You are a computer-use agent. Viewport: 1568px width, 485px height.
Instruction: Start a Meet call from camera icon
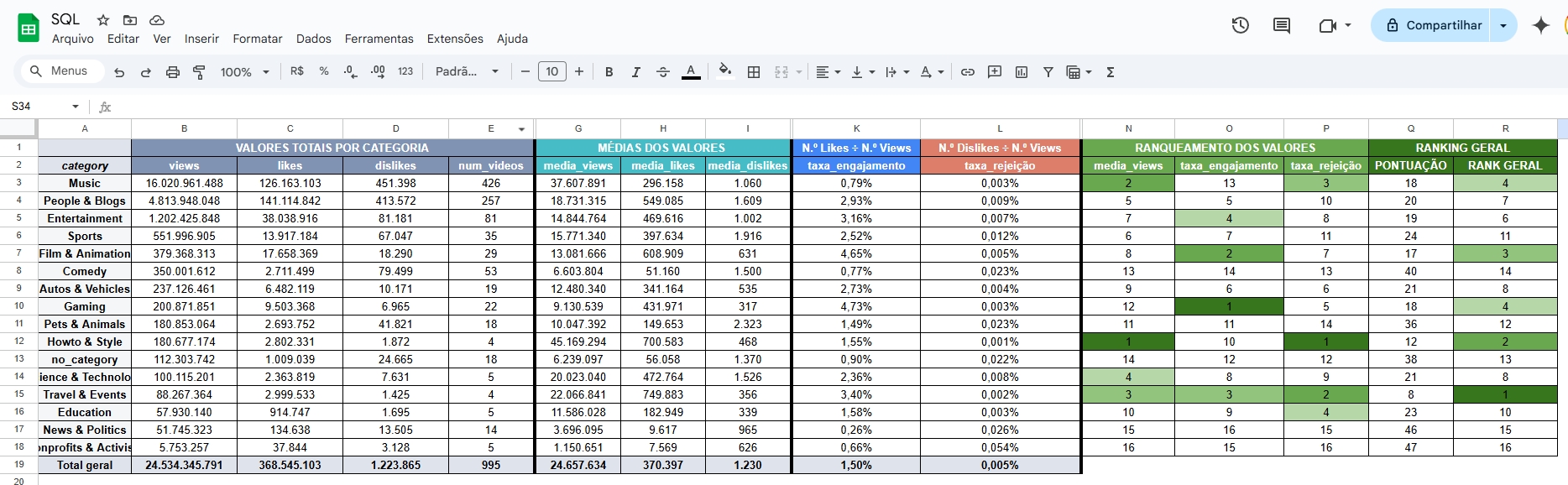[1328, 25]
